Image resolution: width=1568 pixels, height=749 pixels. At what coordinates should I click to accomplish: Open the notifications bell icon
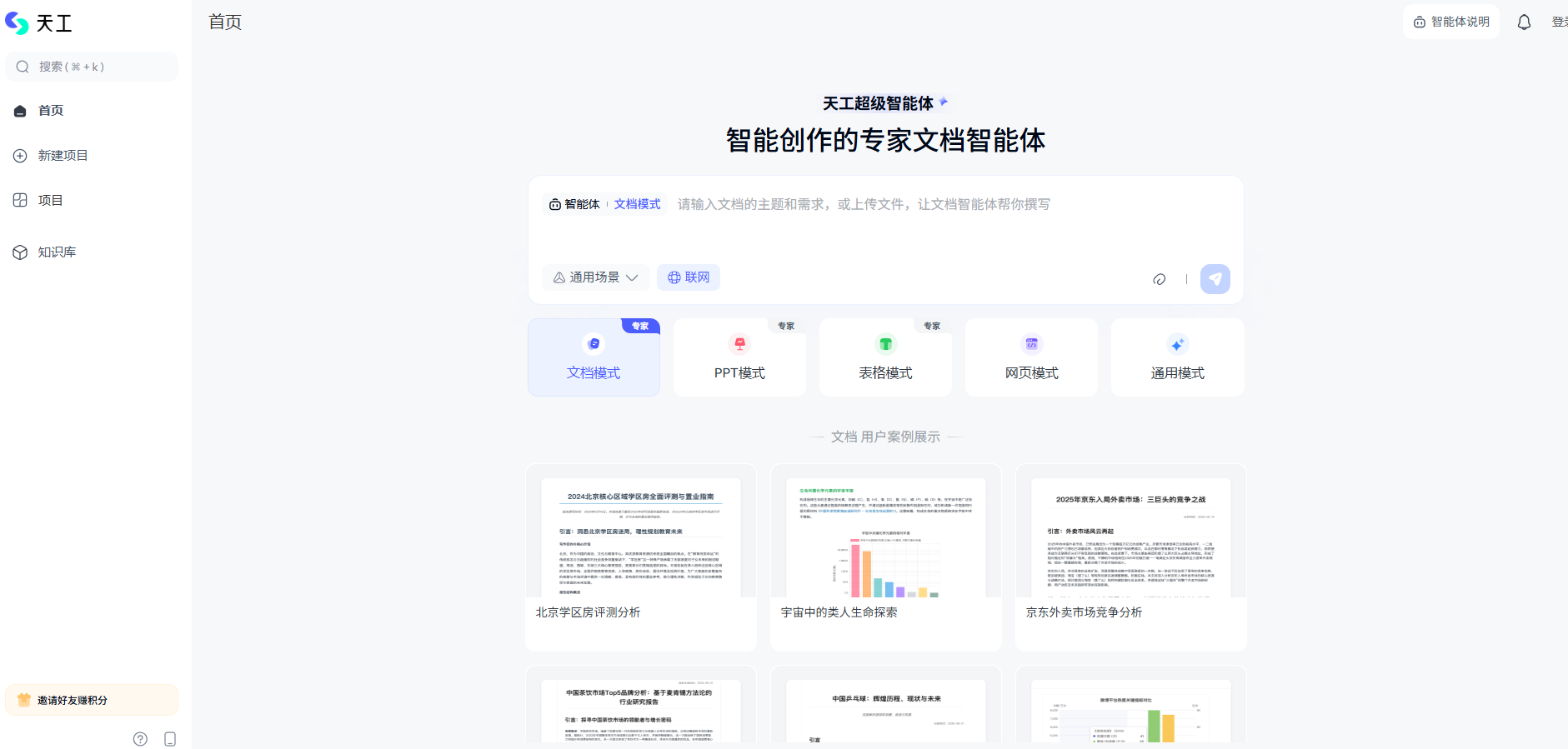click(x=1524, y=22)
